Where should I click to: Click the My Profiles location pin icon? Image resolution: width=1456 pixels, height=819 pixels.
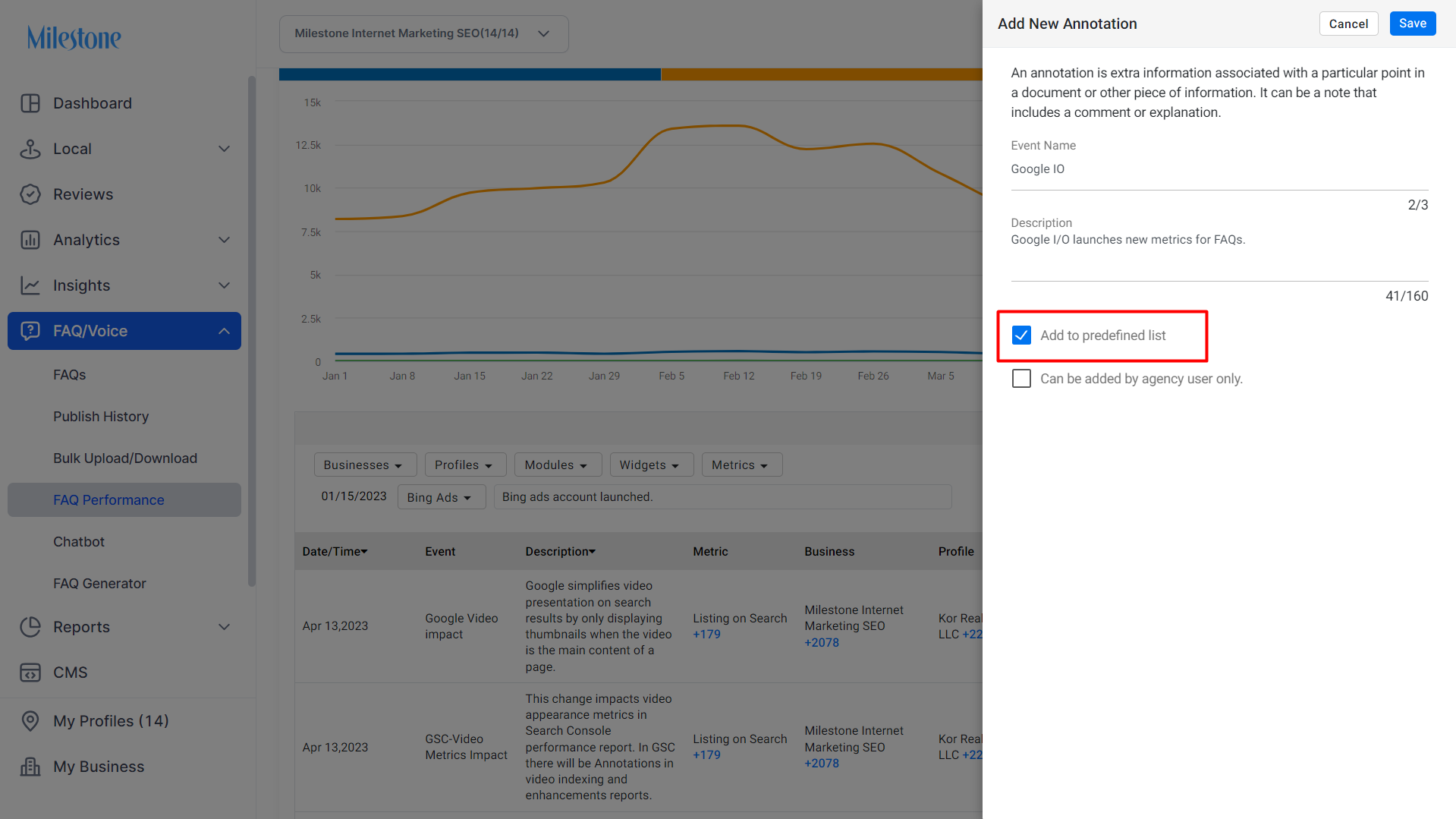[30, 721]
